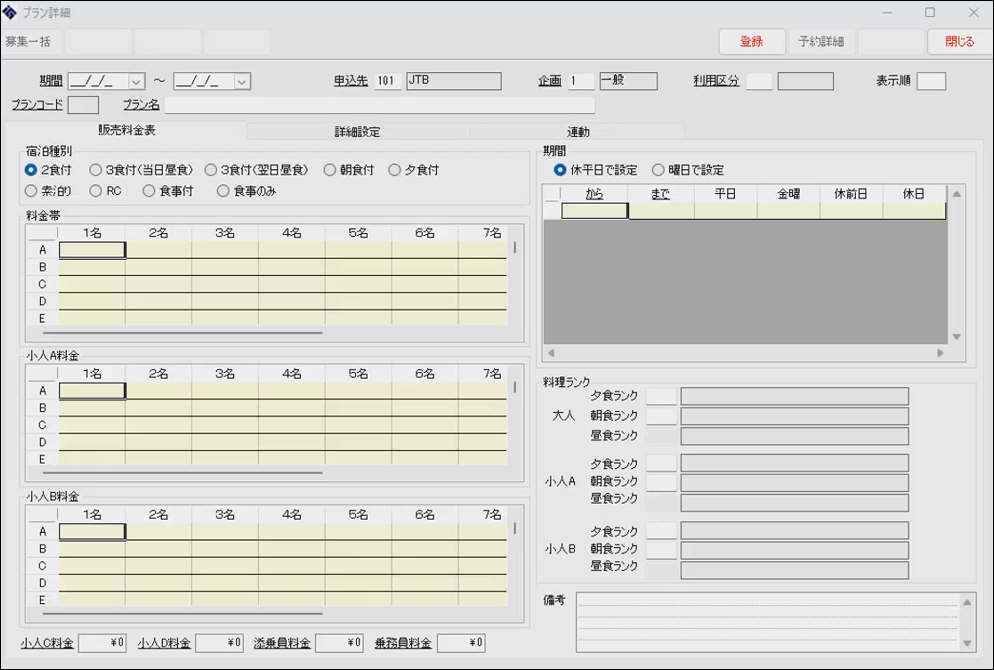Click the 閉じる button
994x670 pixels.
(959, 42)
